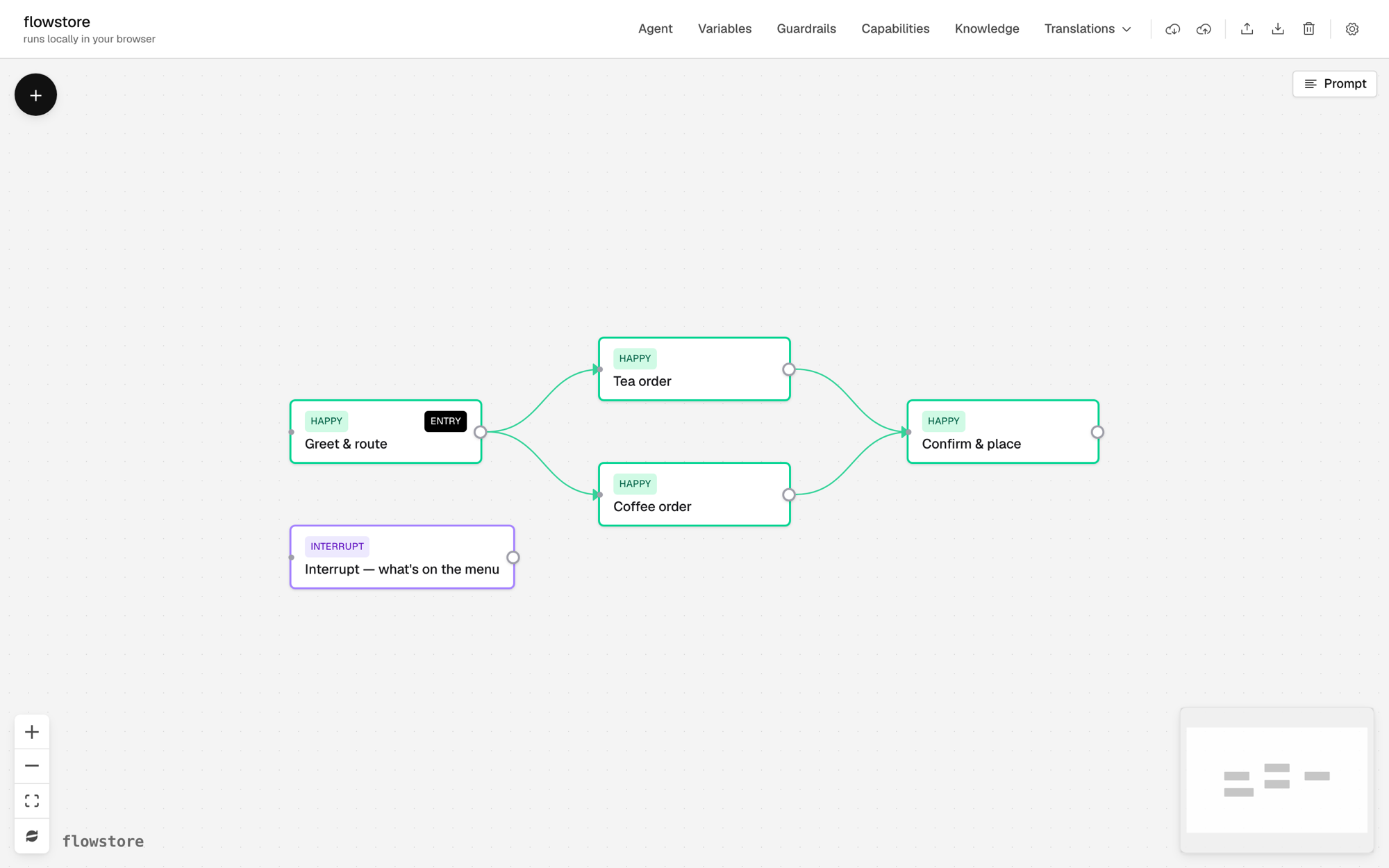The image size is (1389, 868).
Task: Open settings via gear icon
Action: (x=1351, y=29)
